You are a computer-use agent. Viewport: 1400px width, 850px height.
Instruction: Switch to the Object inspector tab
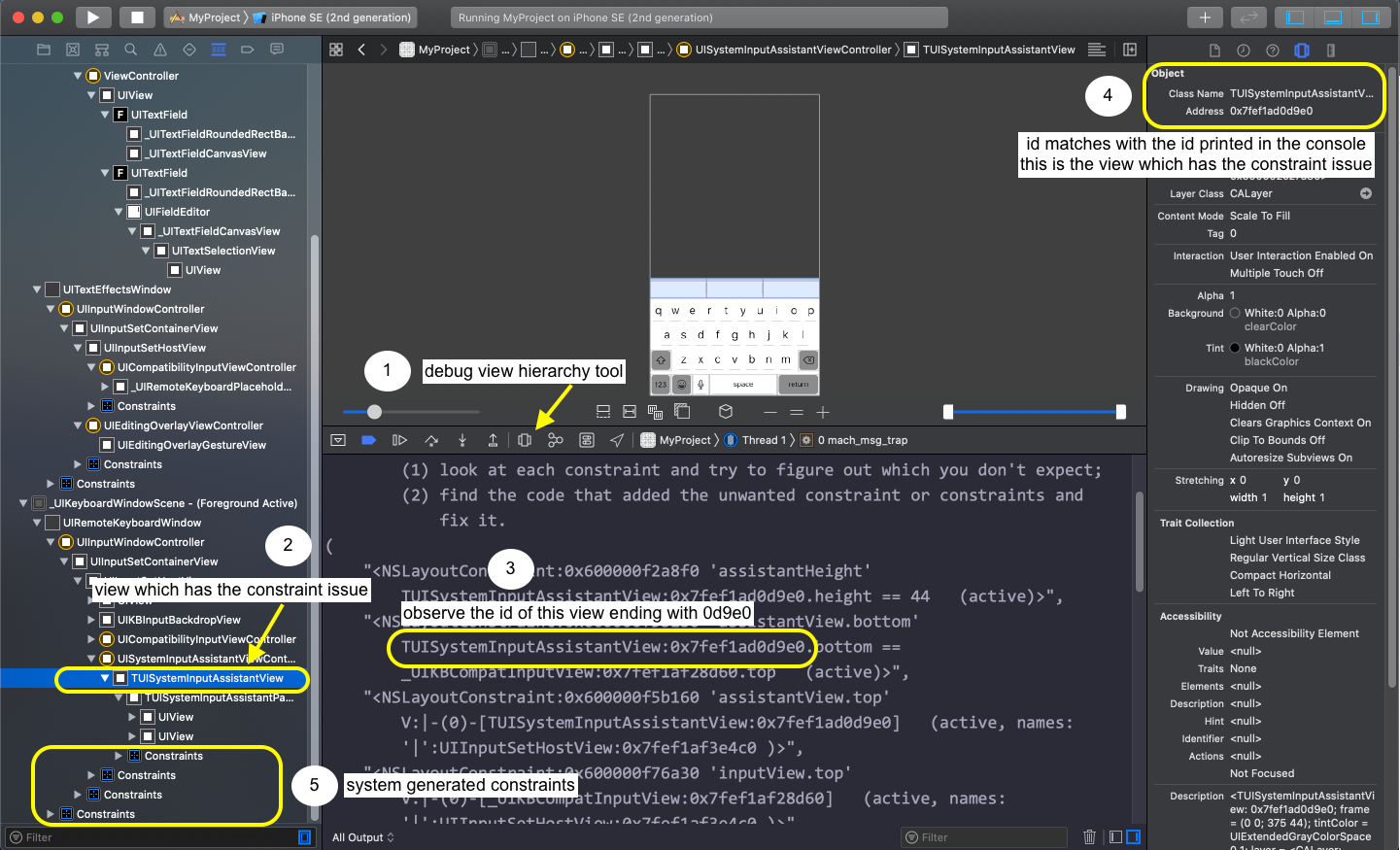point(1302,51)
